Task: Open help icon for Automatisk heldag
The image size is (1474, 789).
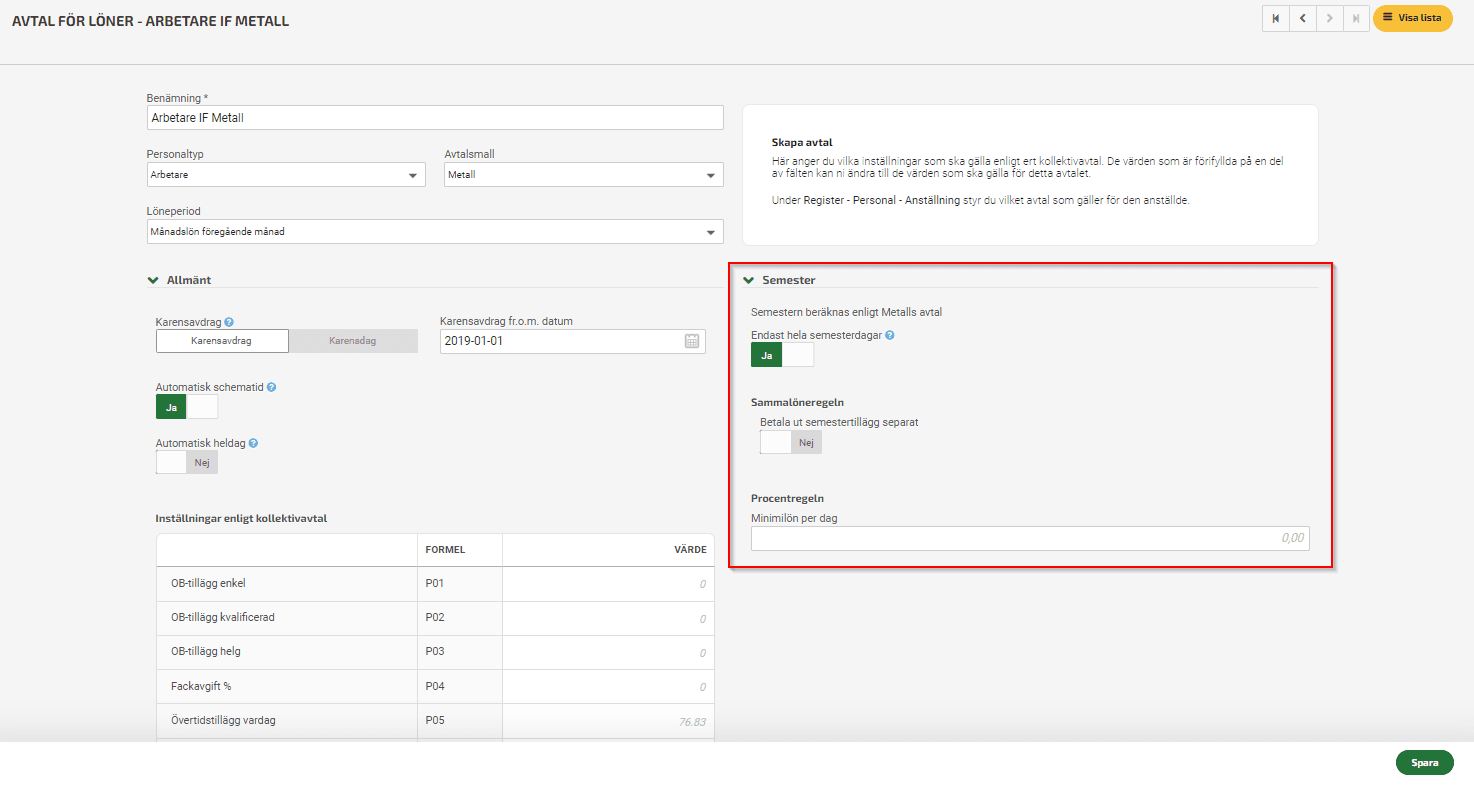Action: [x=253, y=443]
